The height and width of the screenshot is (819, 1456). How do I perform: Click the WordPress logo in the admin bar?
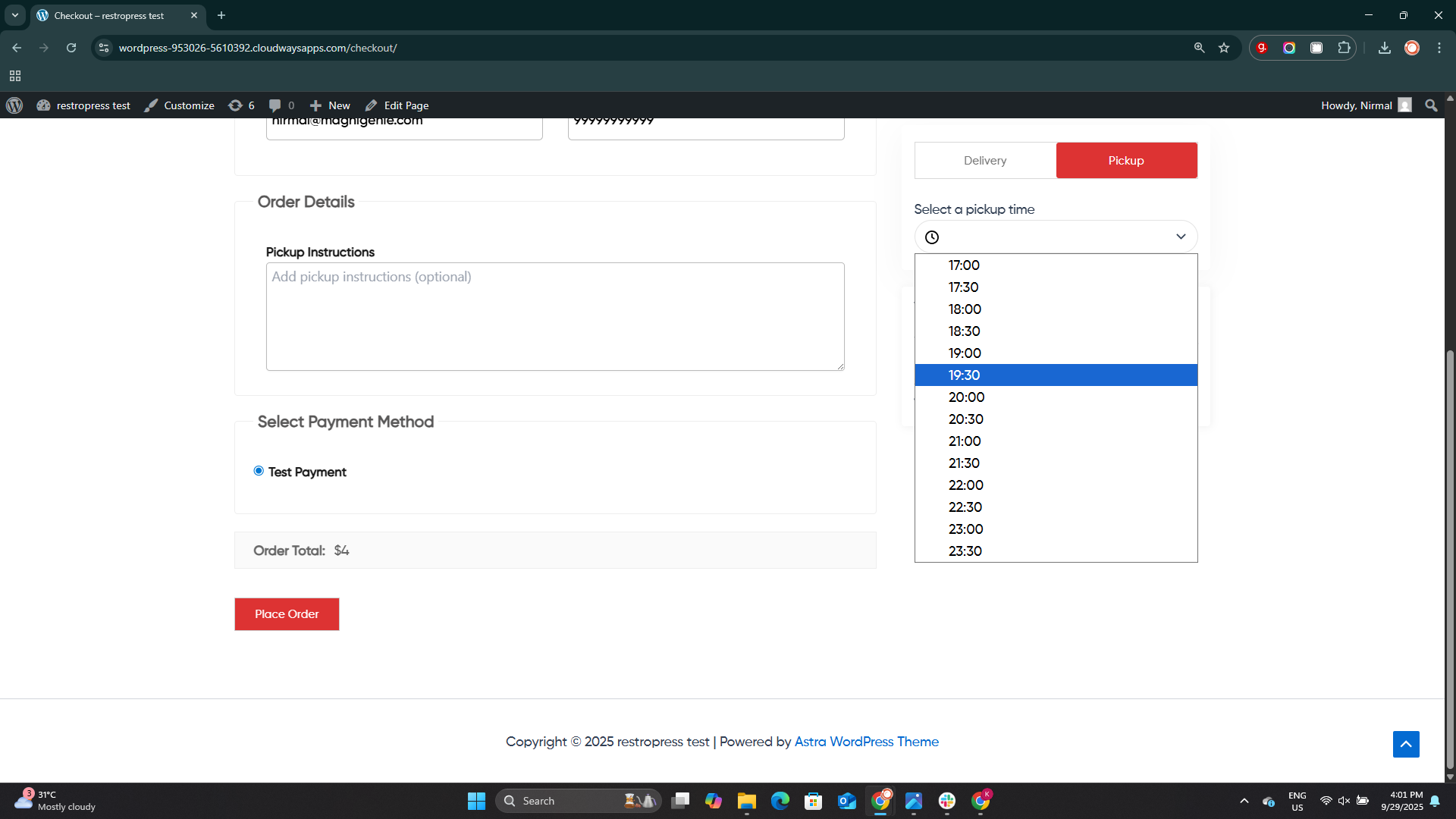[x=14, y=105]
